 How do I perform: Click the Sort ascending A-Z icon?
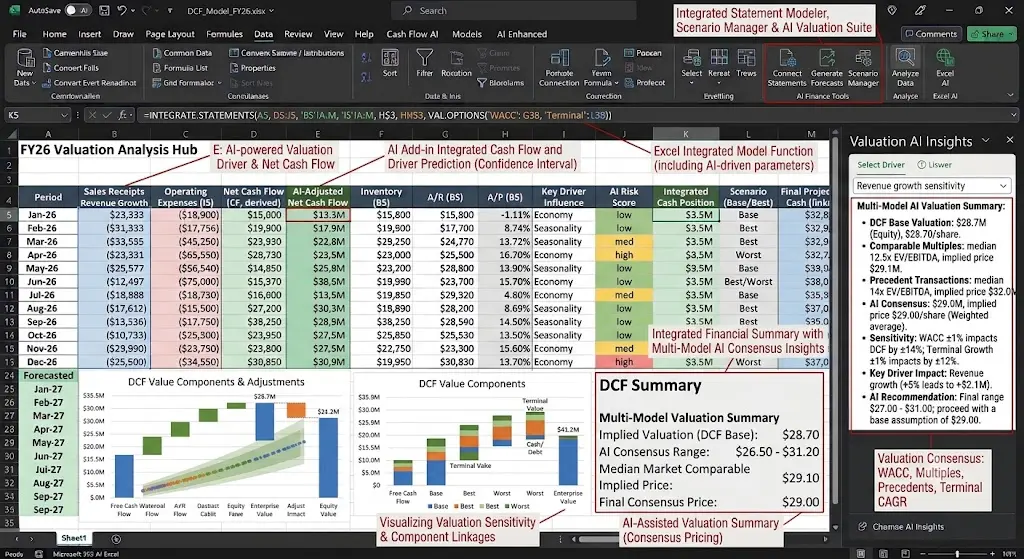coord(366,59)
